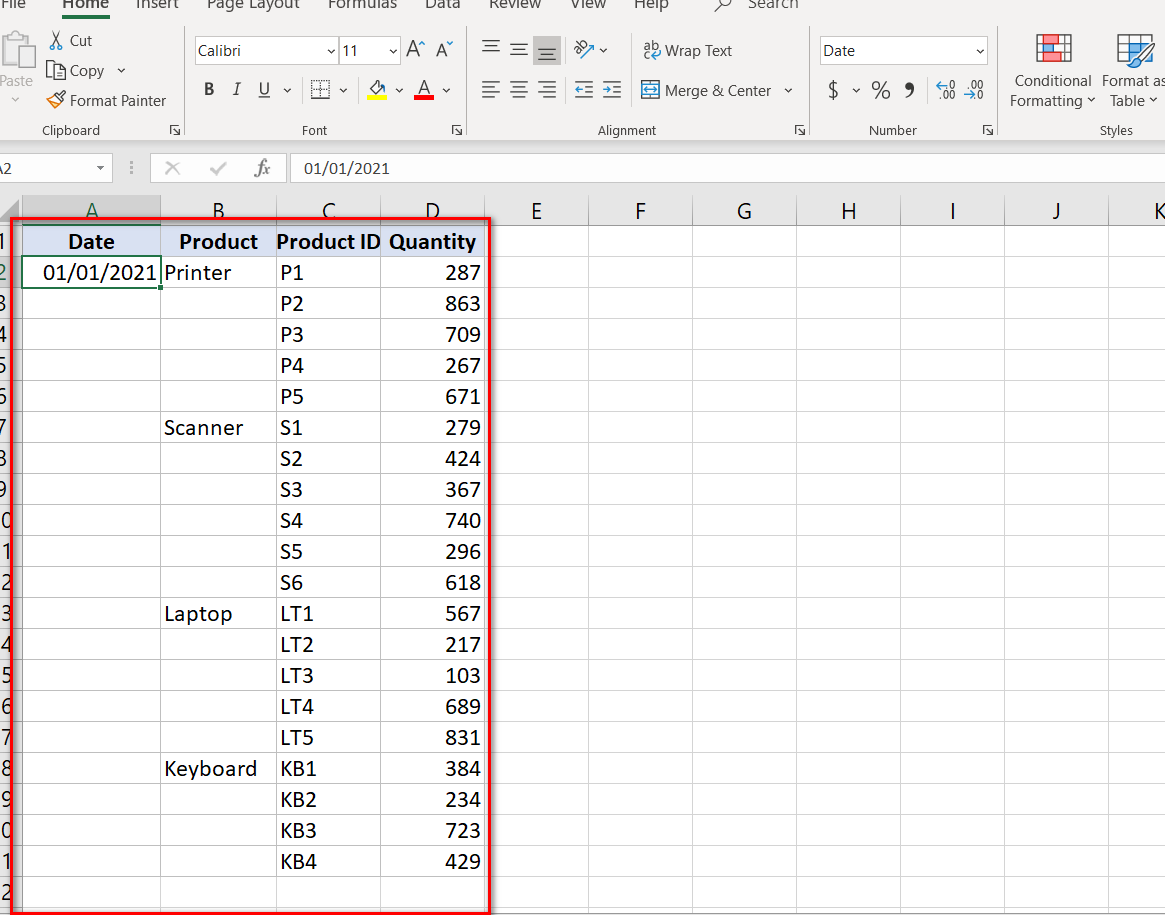This screenshot has height=915, width=1165.
Task: Click the Insert Function fx icon
Action: coord(262,168)
